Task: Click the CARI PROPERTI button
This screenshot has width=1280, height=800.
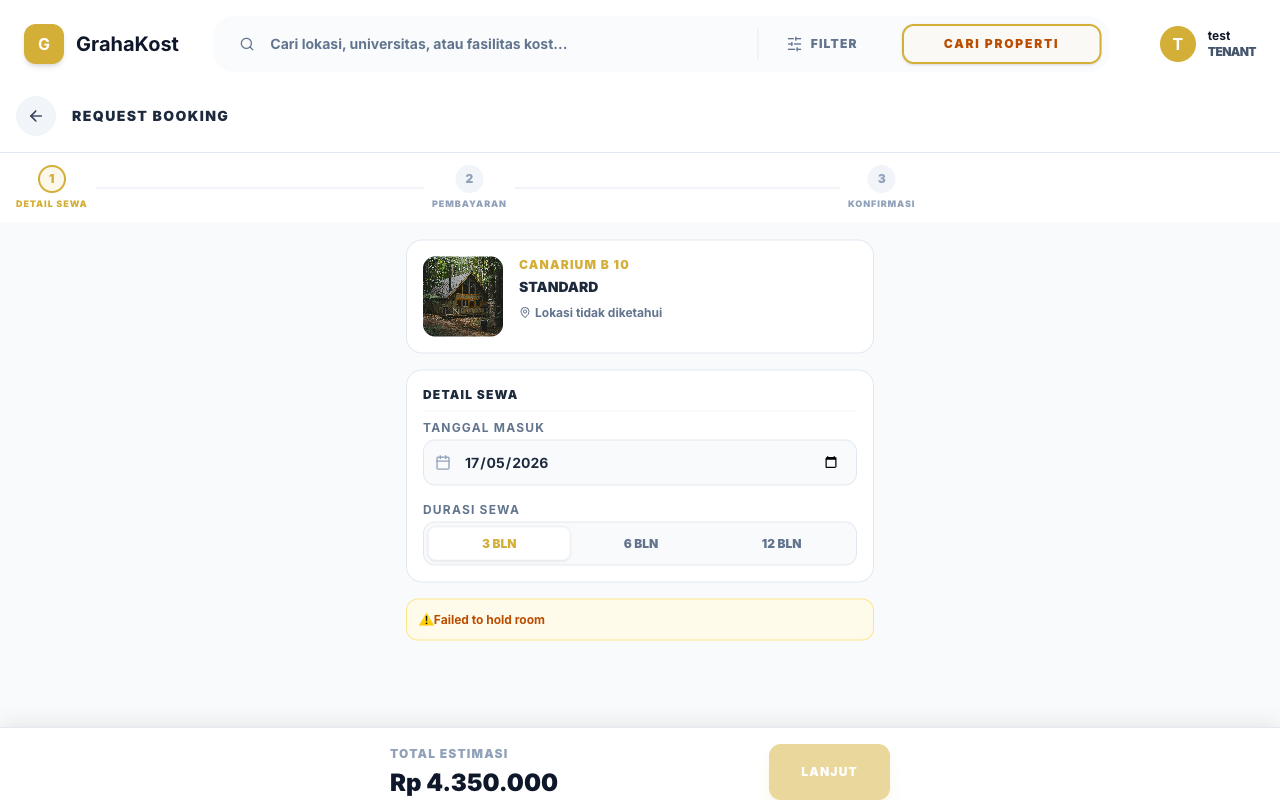Action: tap(1001, 44)
